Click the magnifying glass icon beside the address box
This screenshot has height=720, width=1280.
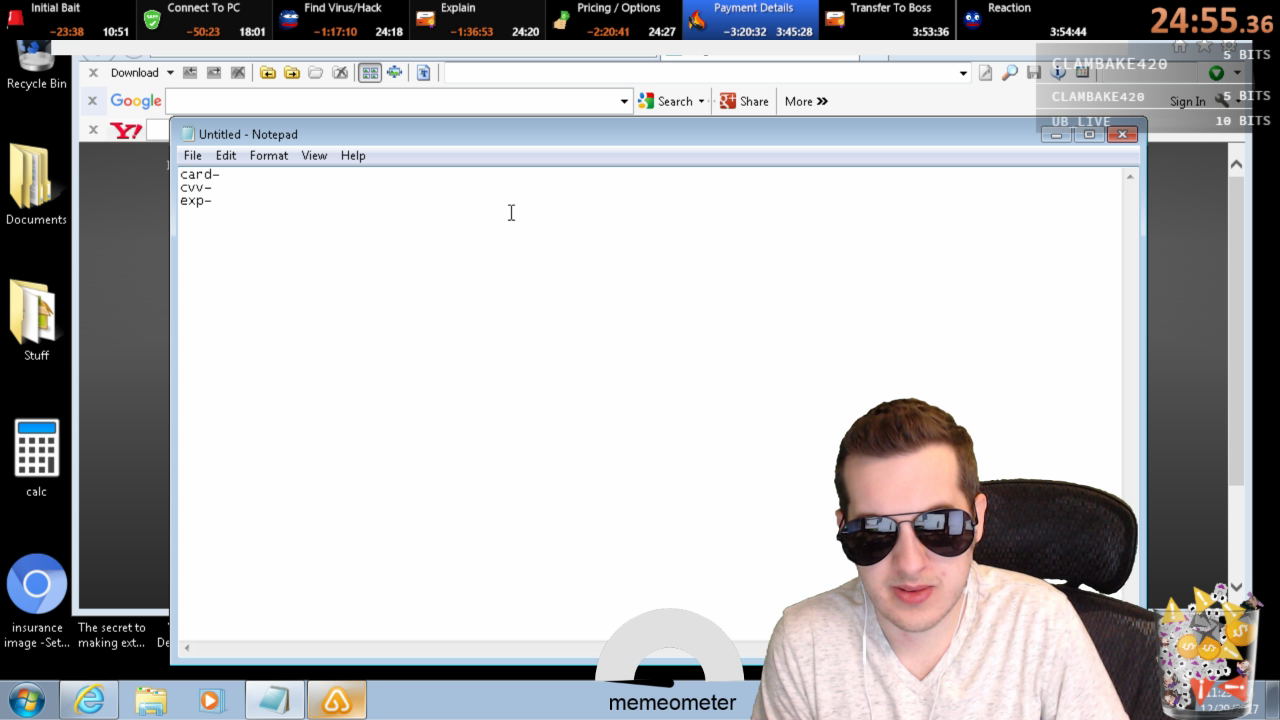pos(1010,73)
